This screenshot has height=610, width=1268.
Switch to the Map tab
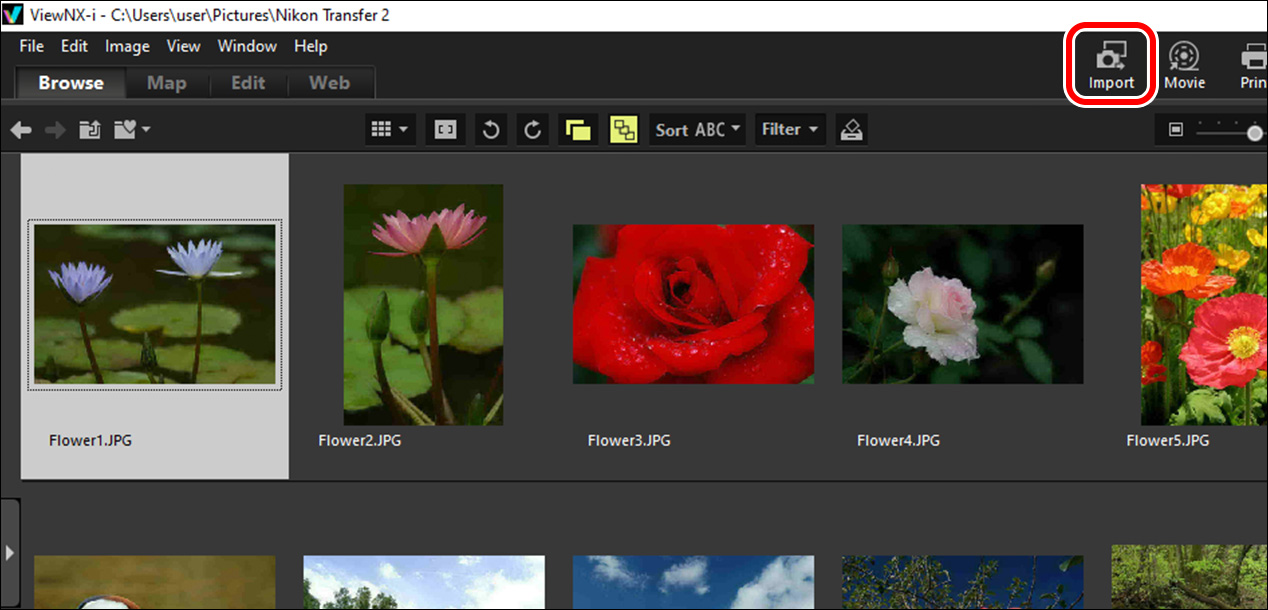click(x=167, y=83)
